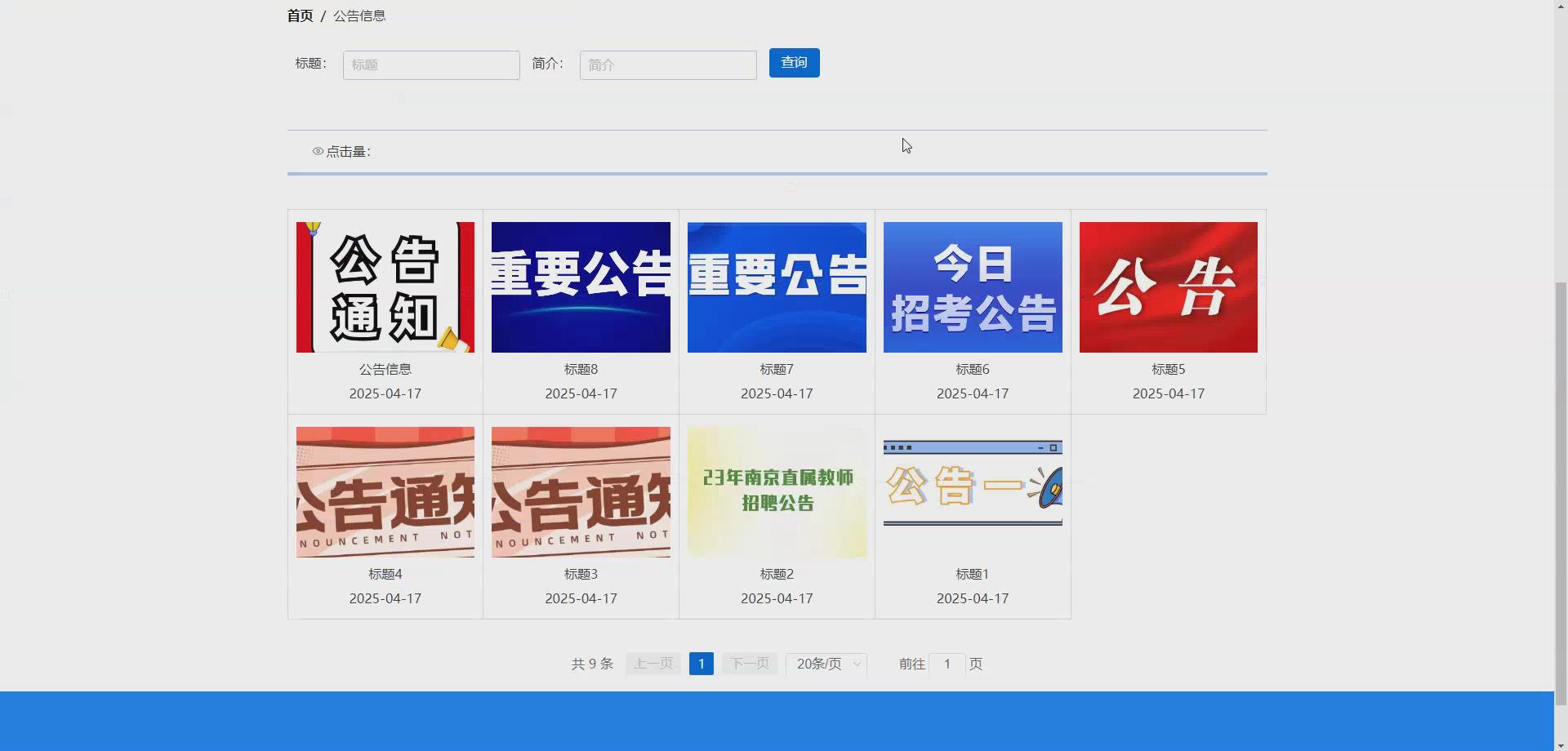Click the 上一页 previous page control
Image resolution: width=1568 pixels, height=751 pixels.
pos(652,664)
